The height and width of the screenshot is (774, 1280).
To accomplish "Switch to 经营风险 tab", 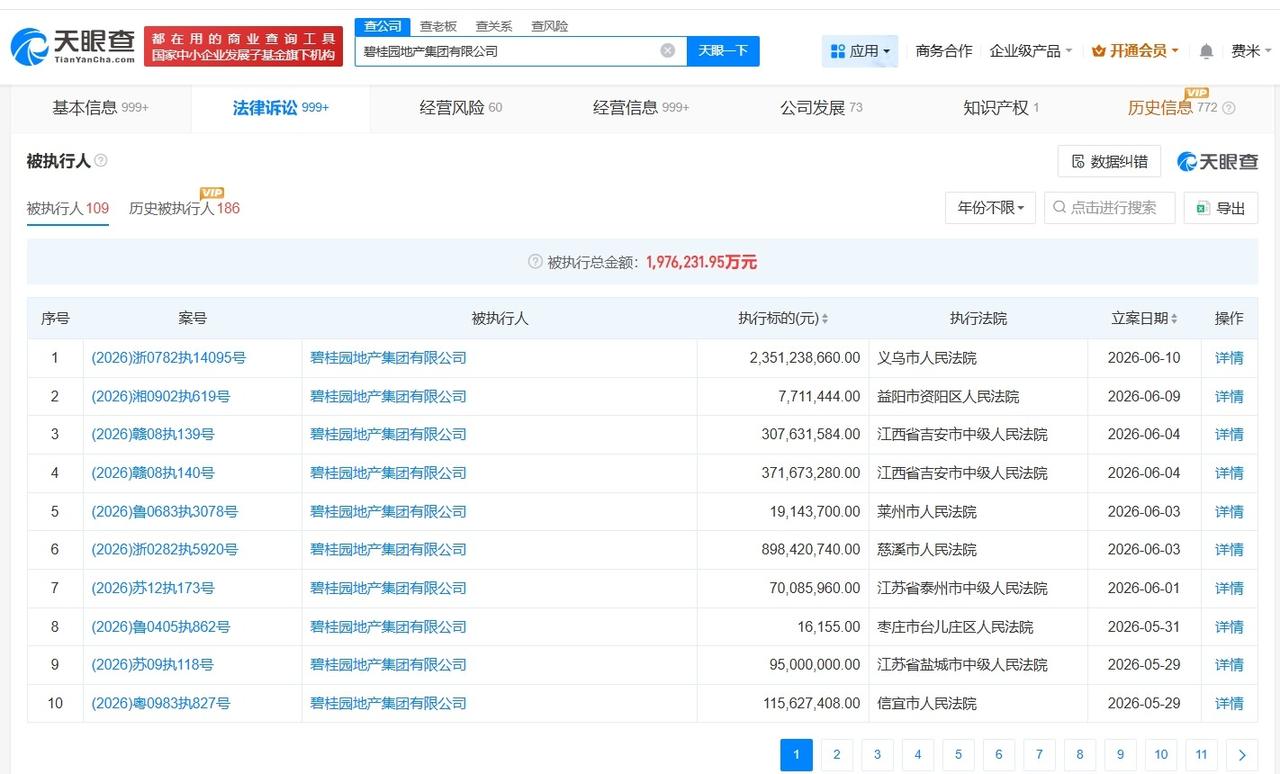I will click(460, 108).
